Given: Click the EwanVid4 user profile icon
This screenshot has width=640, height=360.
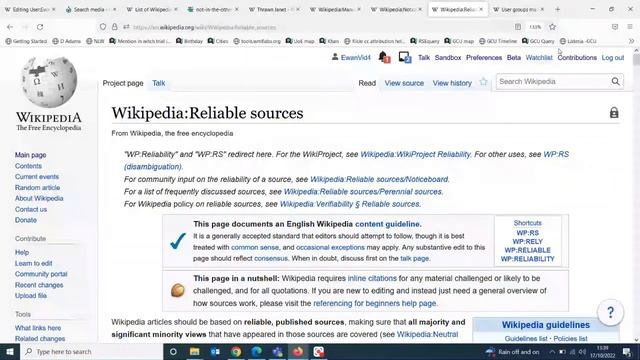Looking at the screenshot, I should point(335,57).
